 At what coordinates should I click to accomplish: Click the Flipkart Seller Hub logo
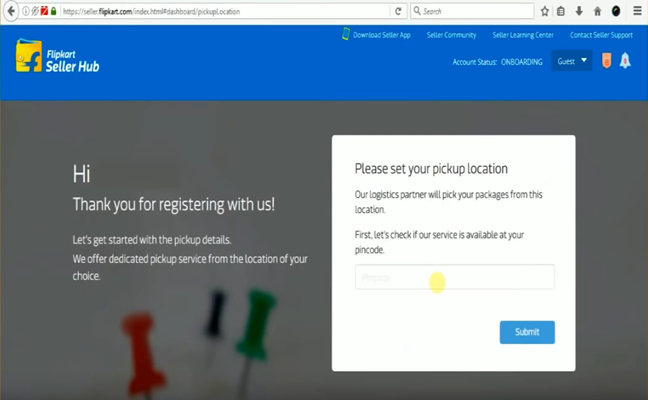pyautogui.click(x=57, y=56)
